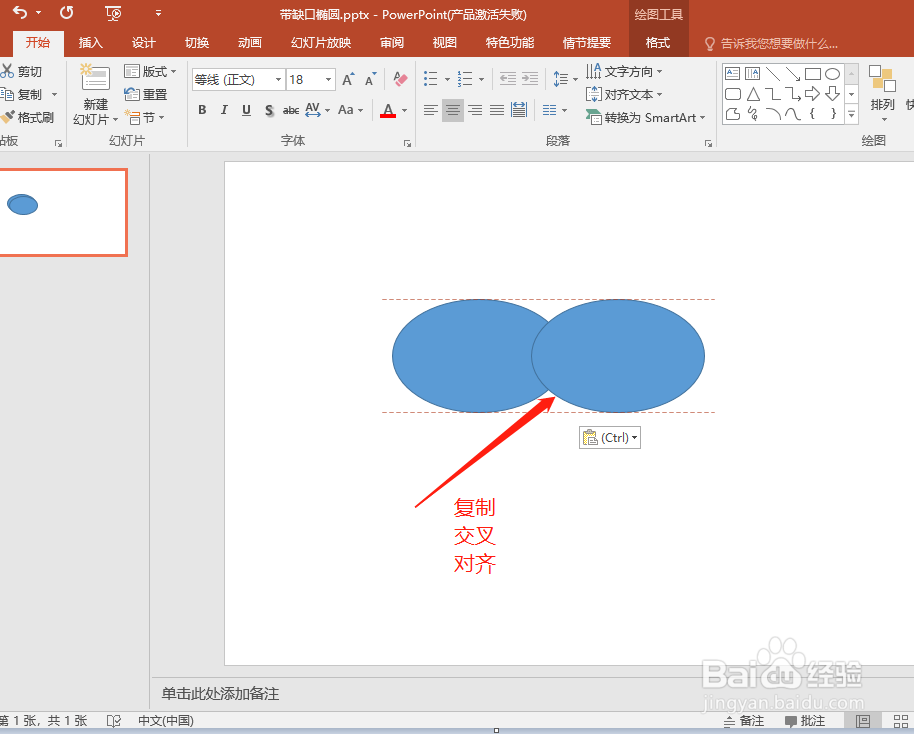914x734 pixels.
Task: Click the distributed alignment icon
Action: point(519,110)
